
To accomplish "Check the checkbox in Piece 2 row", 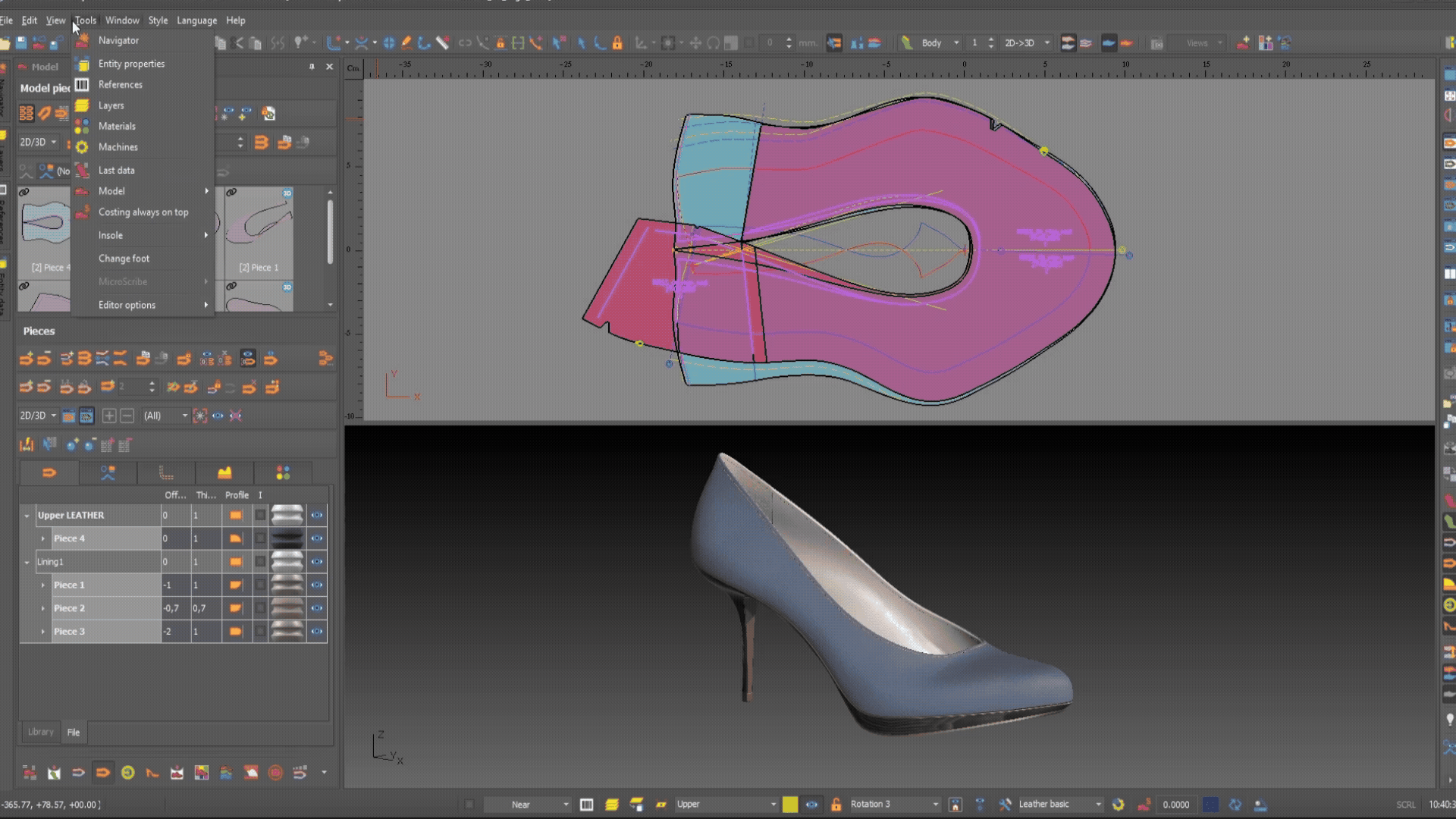I will (260, 608).
